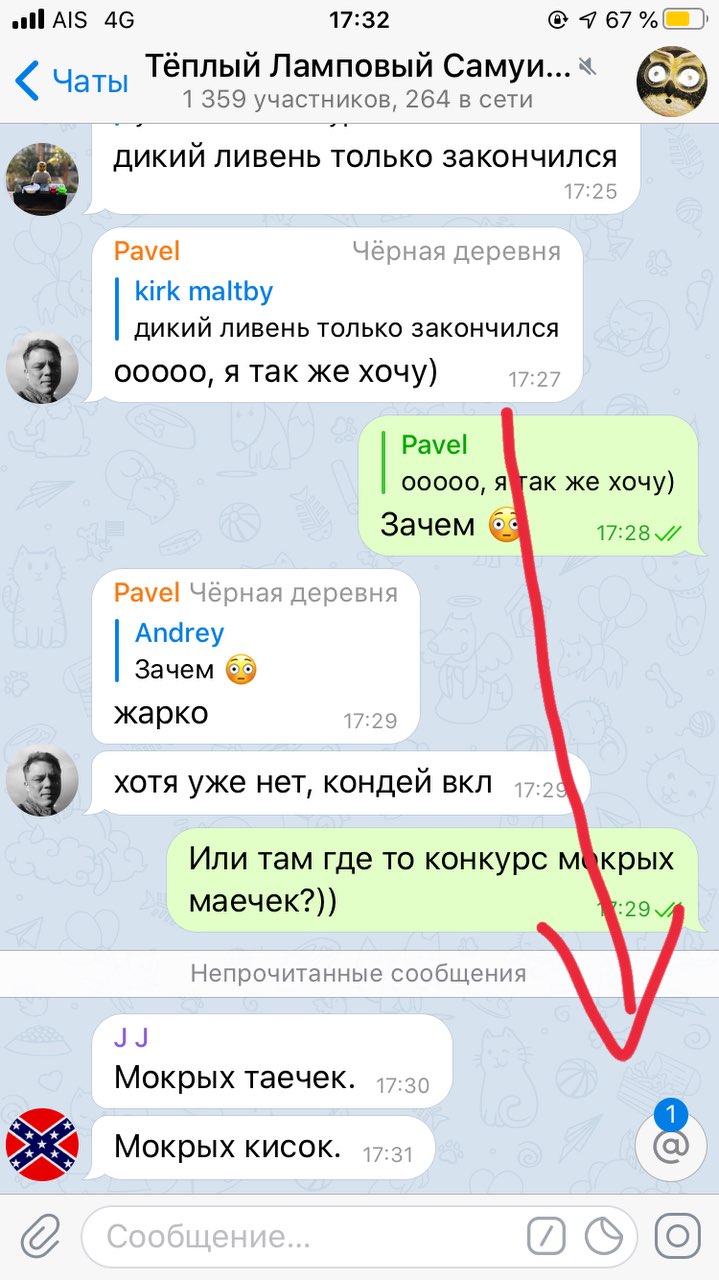Tap J J sender name
The image size is (719, 1280).
click(x=131, y=1037)
